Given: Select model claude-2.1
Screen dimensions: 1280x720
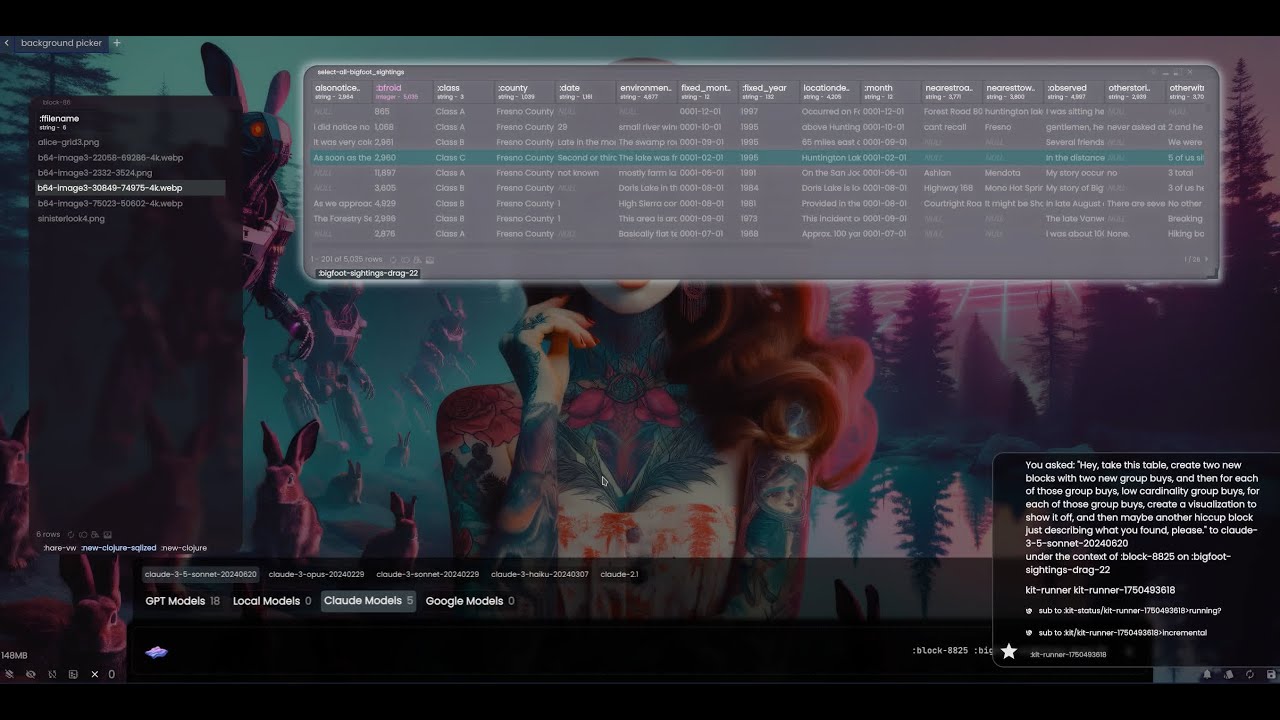Looking at the screenshot, I should click(619, 574).
